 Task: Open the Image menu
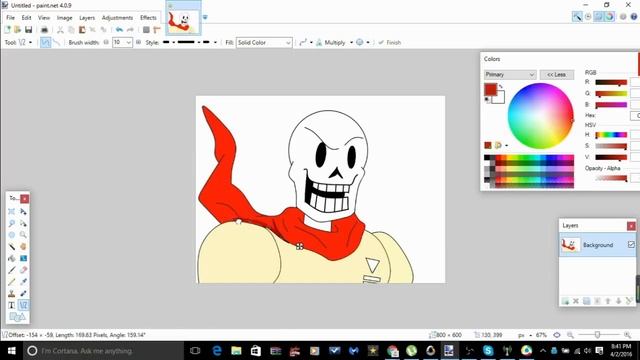(x=64, y=18)
